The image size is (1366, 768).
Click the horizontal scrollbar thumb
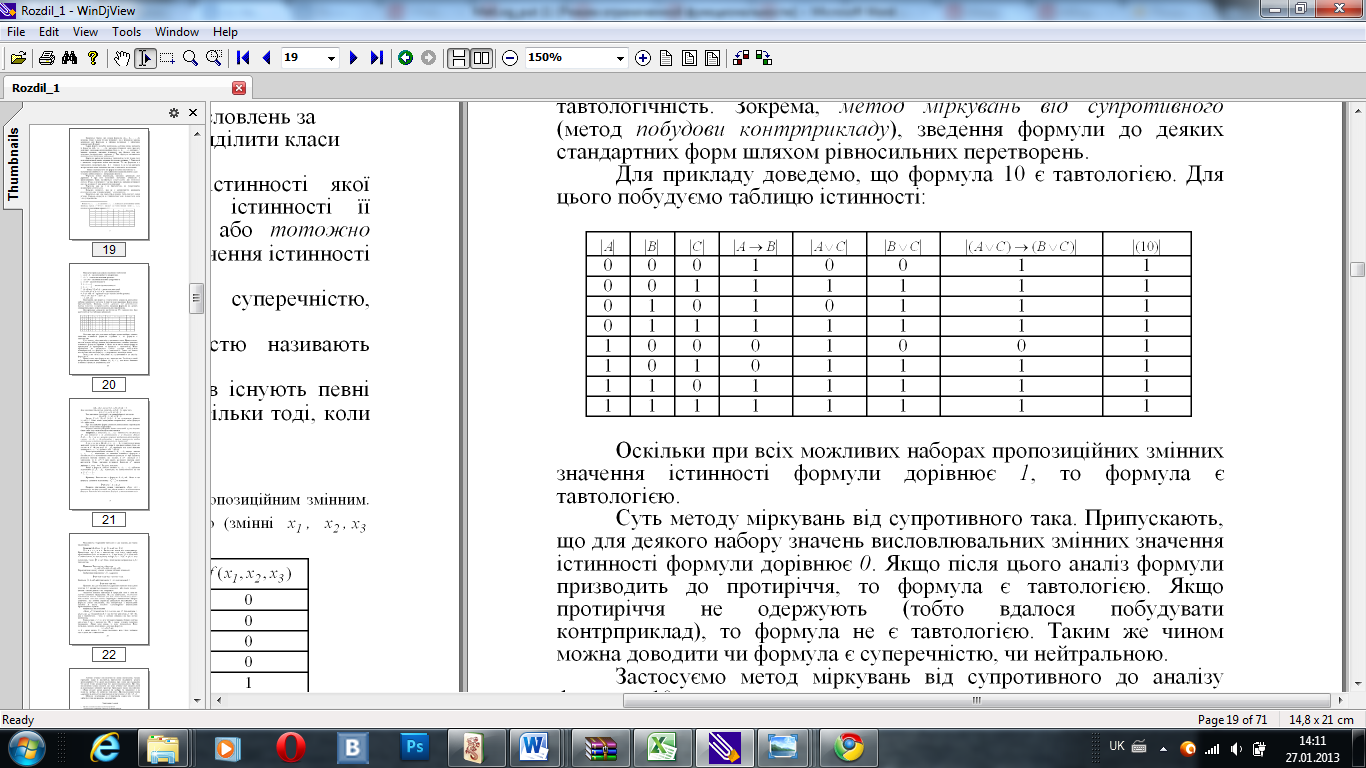coord(975,701)
